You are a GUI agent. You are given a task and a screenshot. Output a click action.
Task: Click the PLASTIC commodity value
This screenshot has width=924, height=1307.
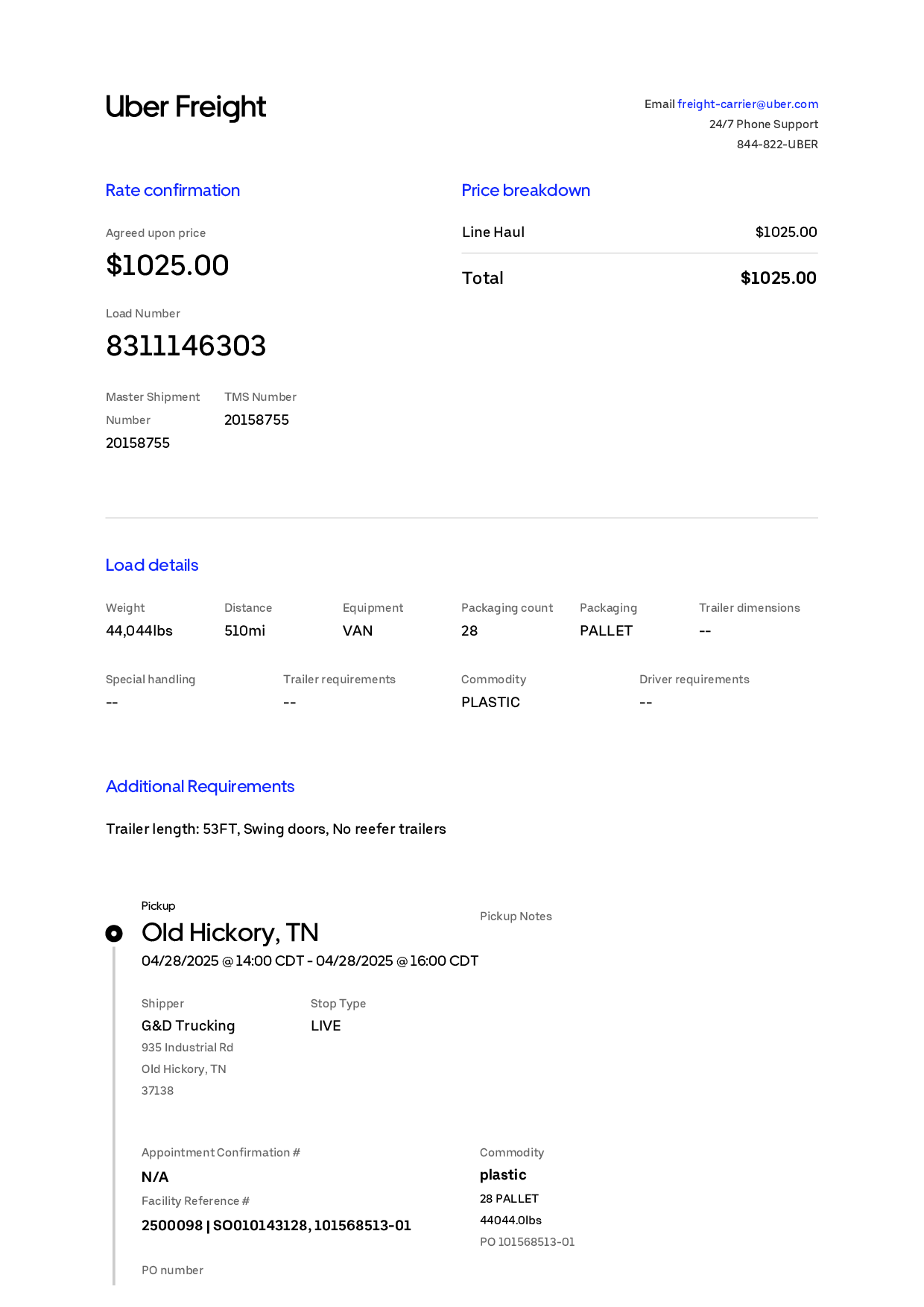490,703
